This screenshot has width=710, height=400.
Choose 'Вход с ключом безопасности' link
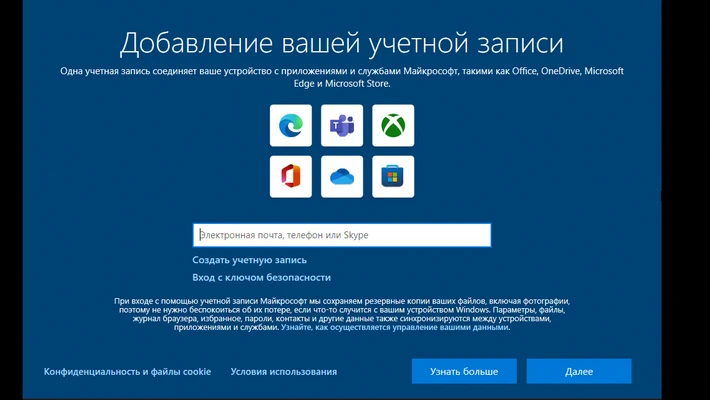(x=261, y=277)
